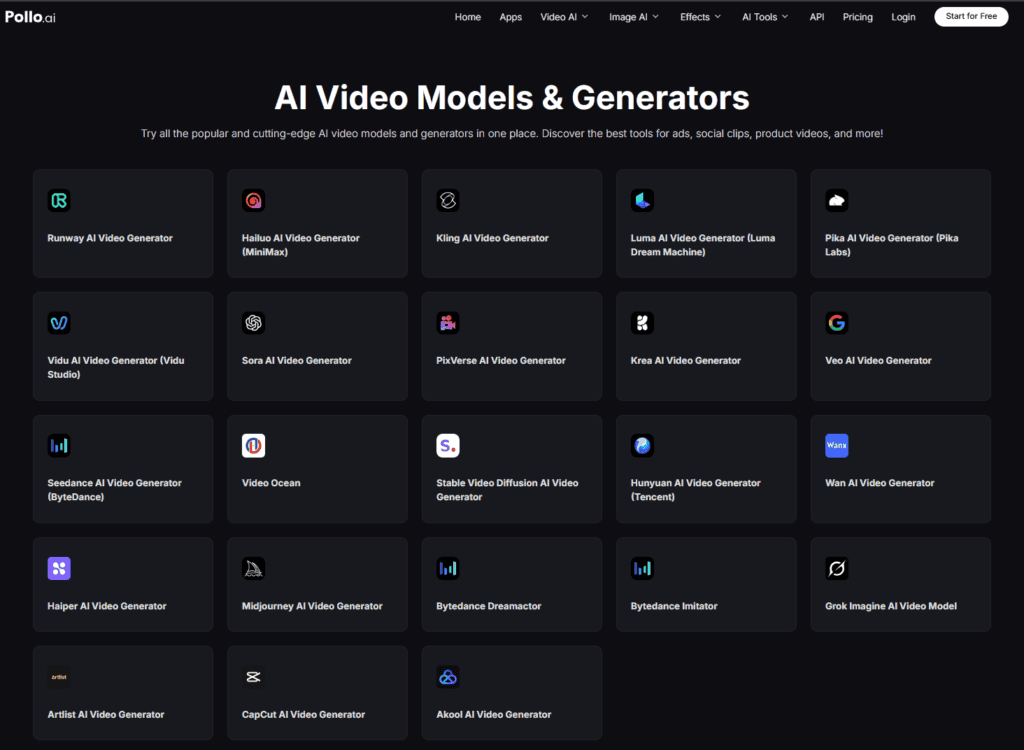Click the Artlist logo icon
Image resolution: width=1024 pixels, height=750 pixels.
tap(59, 677)
